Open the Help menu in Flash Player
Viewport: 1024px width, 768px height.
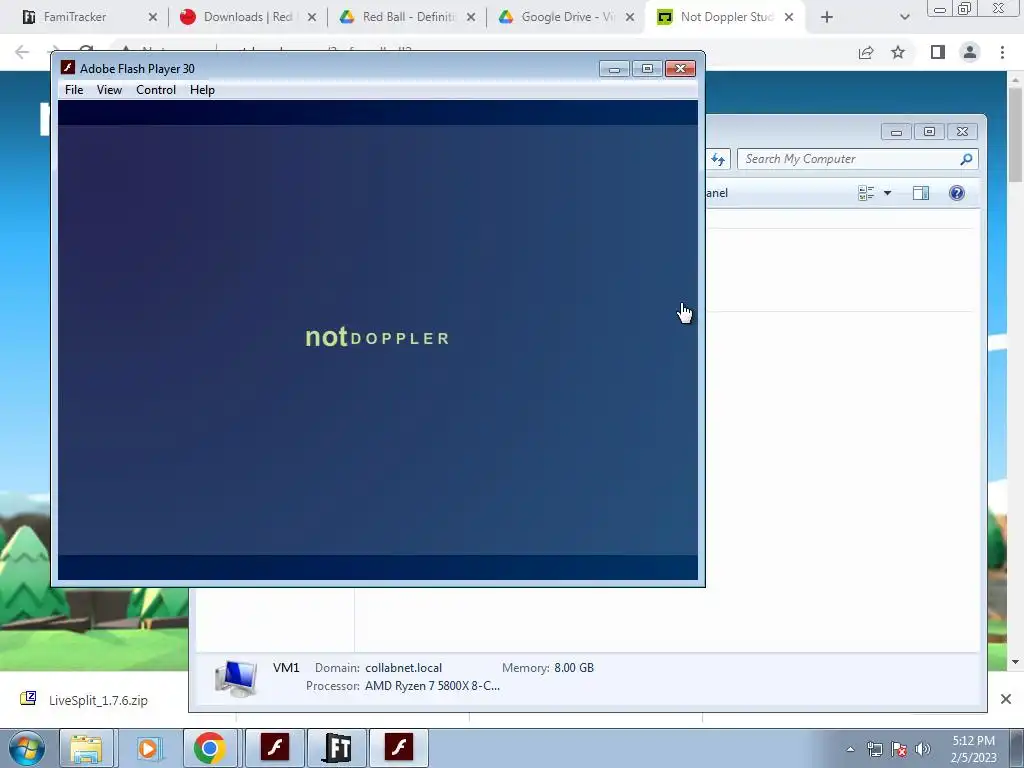click(x=202, y=90)
